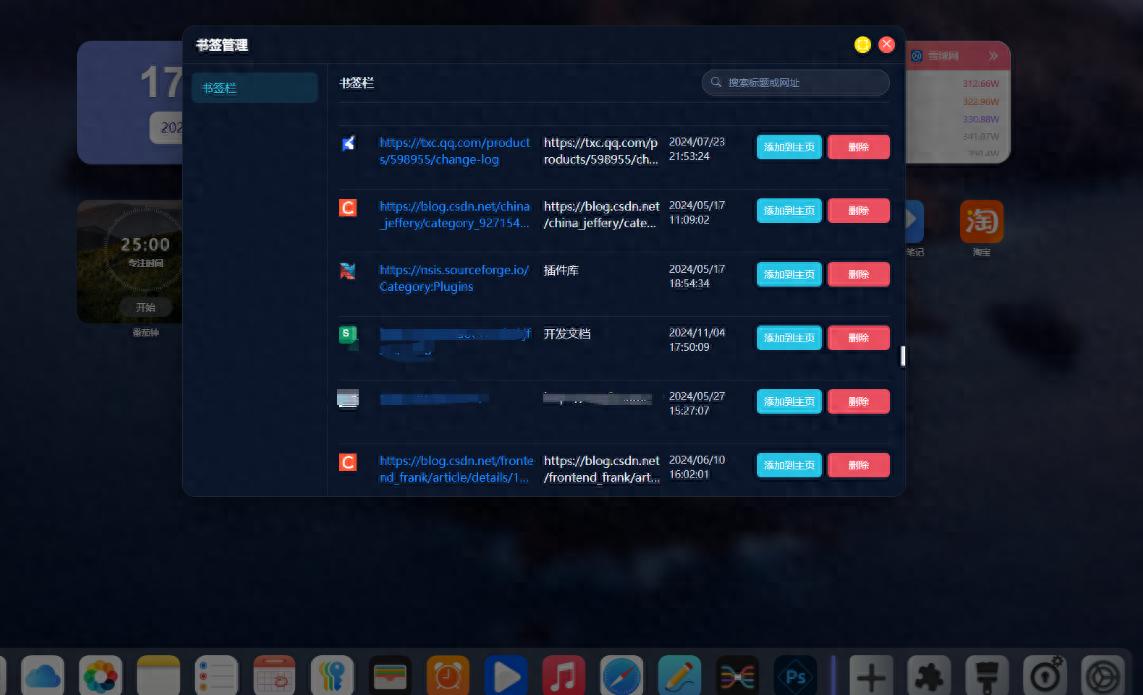The height and width of the screenshot is (695, 1143).
Task: Open the txc.qq.com change-log link
Action: tap(454, 151)
